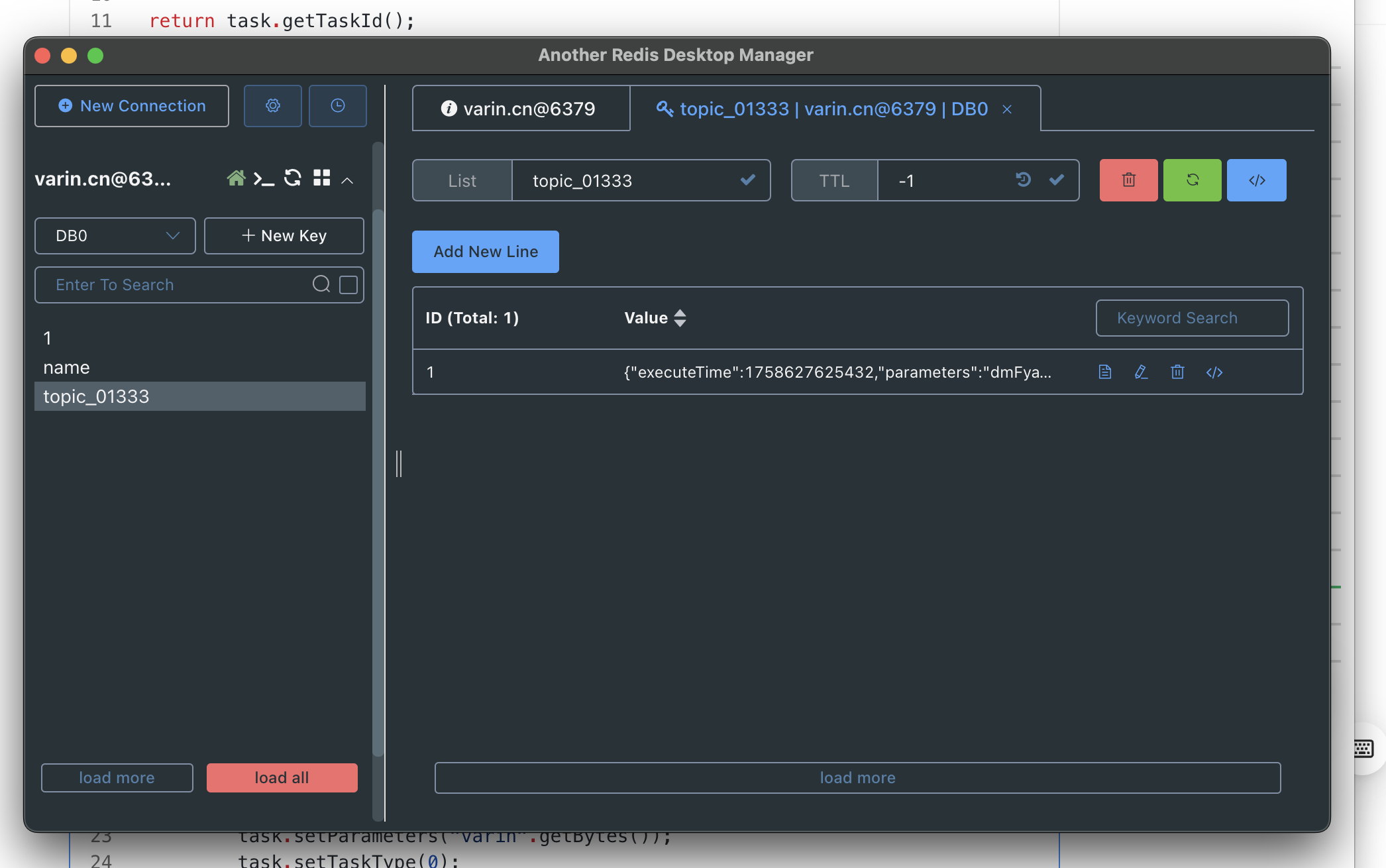The height and width of the screenshot is (868, 1386).
Task: Dump key command with blue code button
Action: pyautogui.click(x=1257, y=180)
